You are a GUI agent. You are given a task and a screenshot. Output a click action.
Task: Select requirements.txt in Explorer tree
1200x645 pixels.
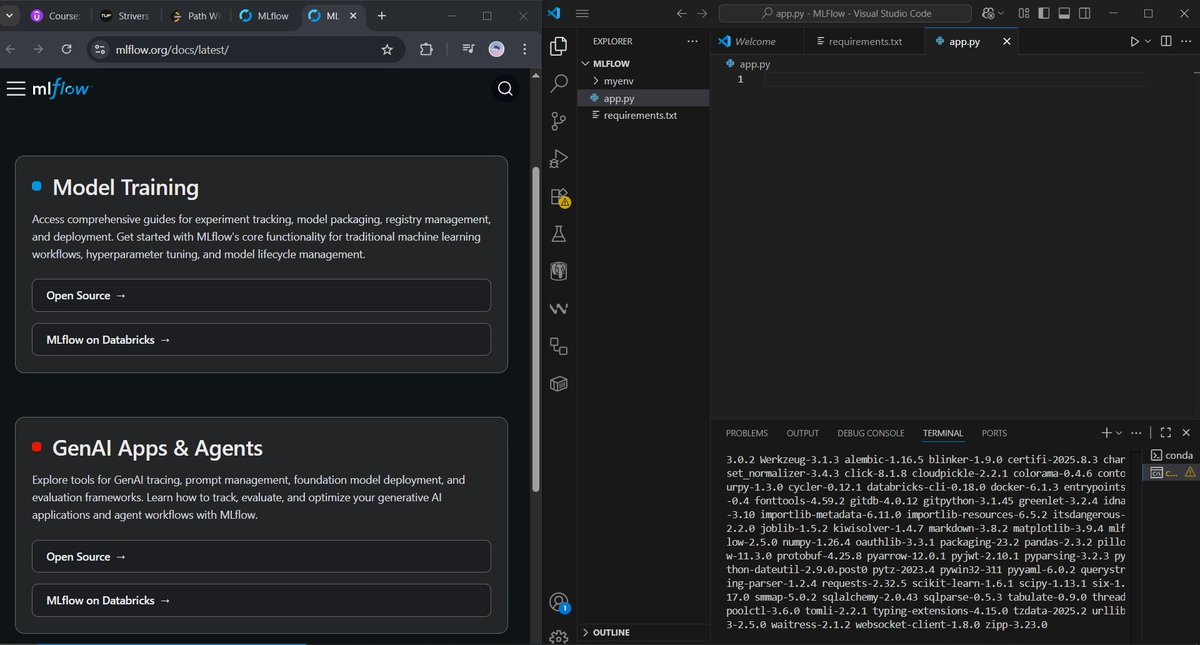pos(644,115)
